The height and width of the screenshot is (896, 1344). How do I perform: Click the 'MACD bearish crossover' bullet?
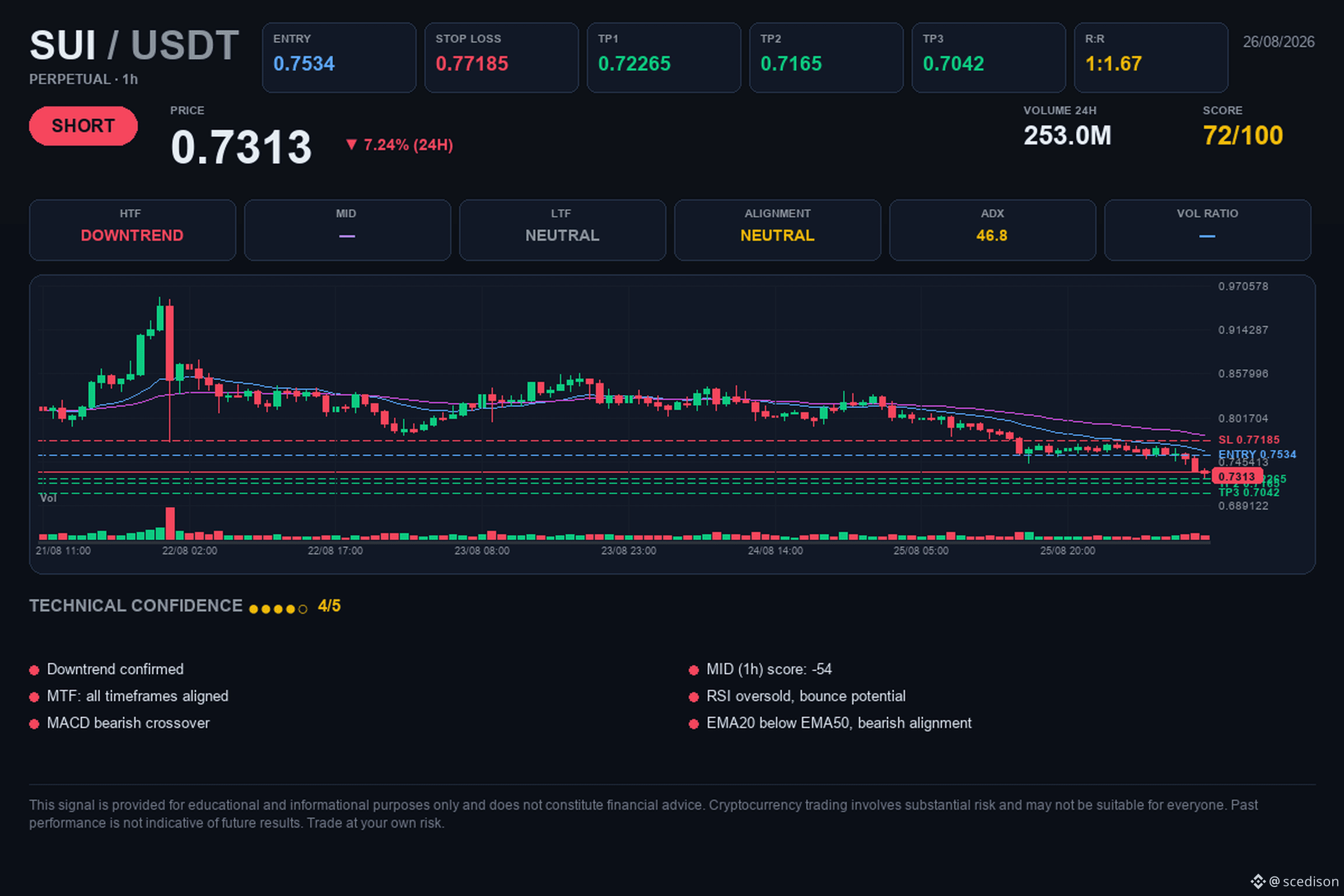tap(119, 723)
